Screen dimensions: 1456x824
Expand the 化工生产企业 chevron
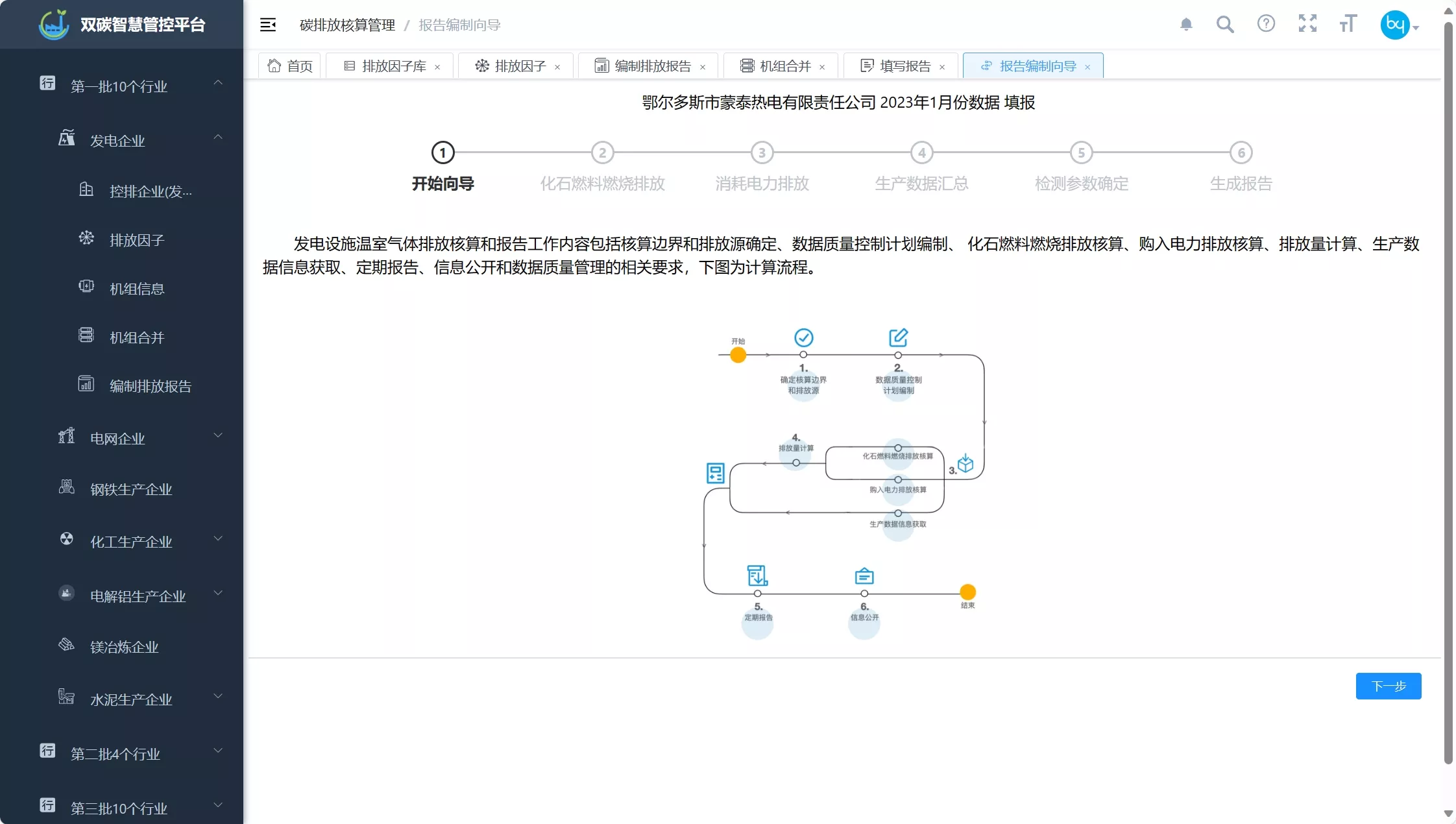tap(218, 539)
